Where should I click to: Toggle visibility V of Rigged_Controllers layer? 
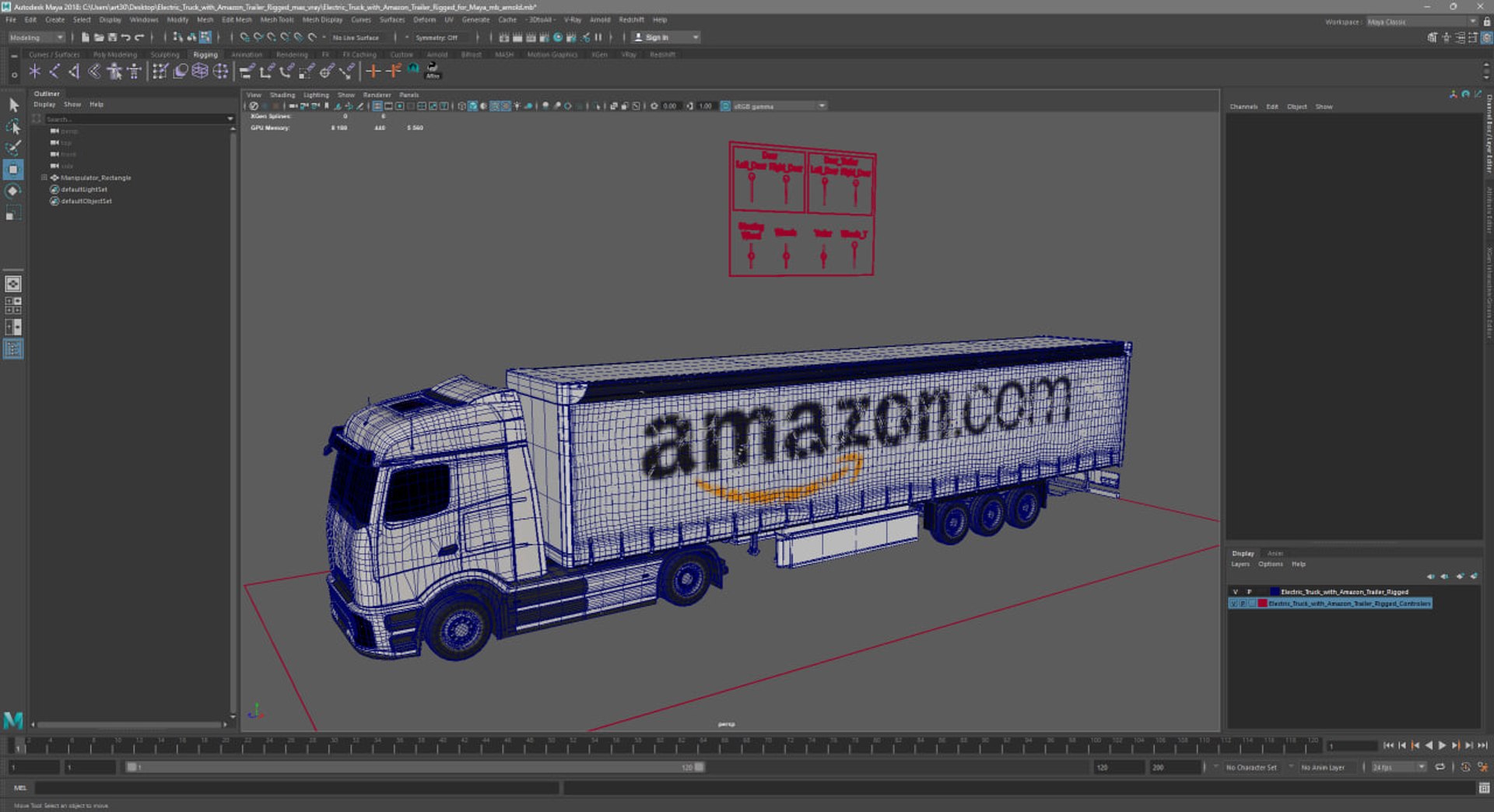1234,604
